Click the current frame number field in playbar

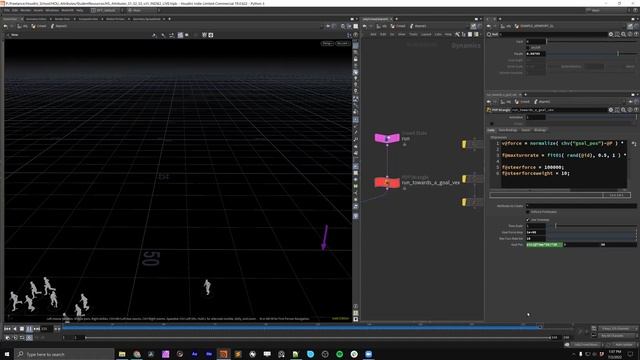pos(46,328)
